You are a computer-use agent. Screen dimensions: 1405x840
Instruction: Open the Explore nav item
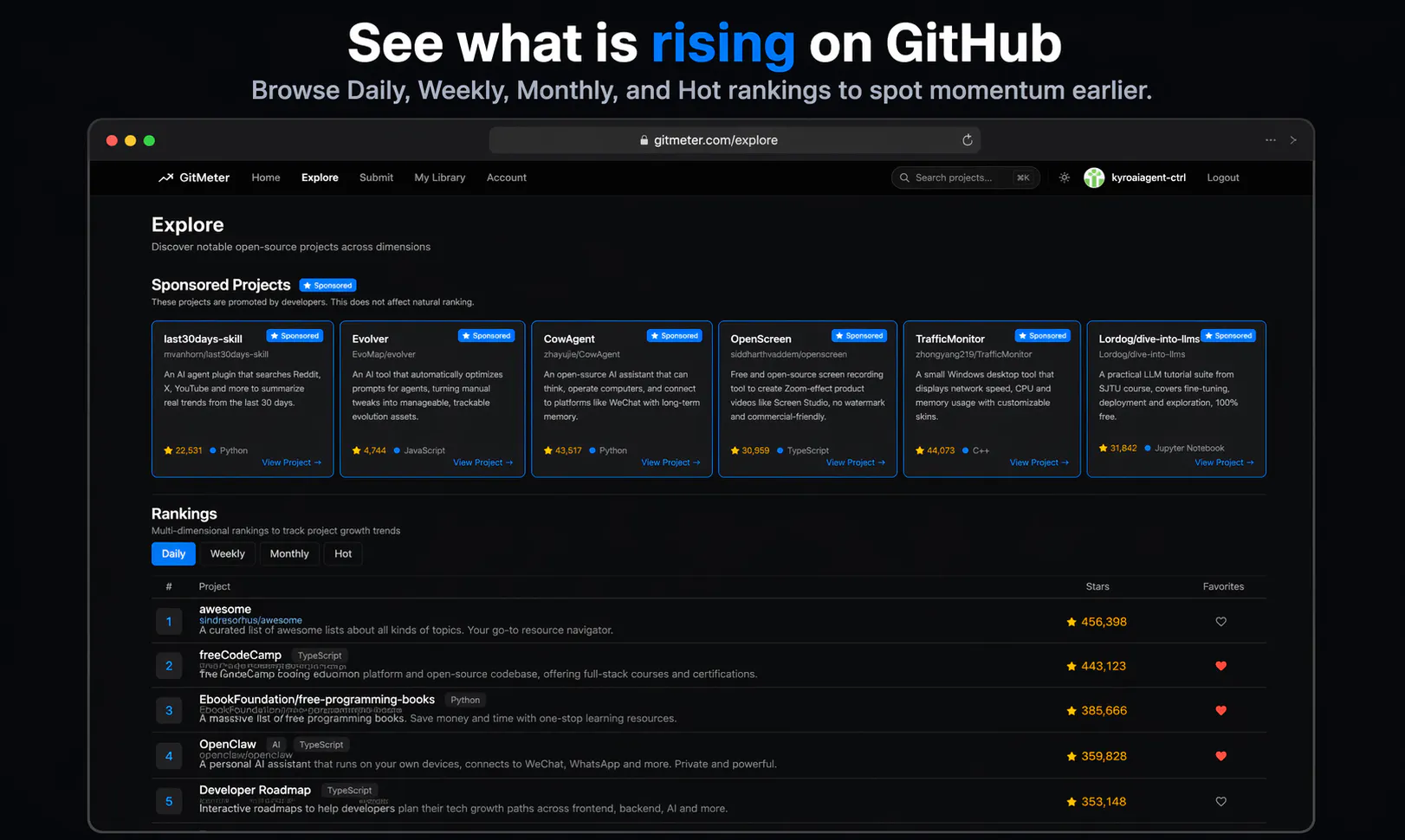pyautogui.click(x=320, y=178)
